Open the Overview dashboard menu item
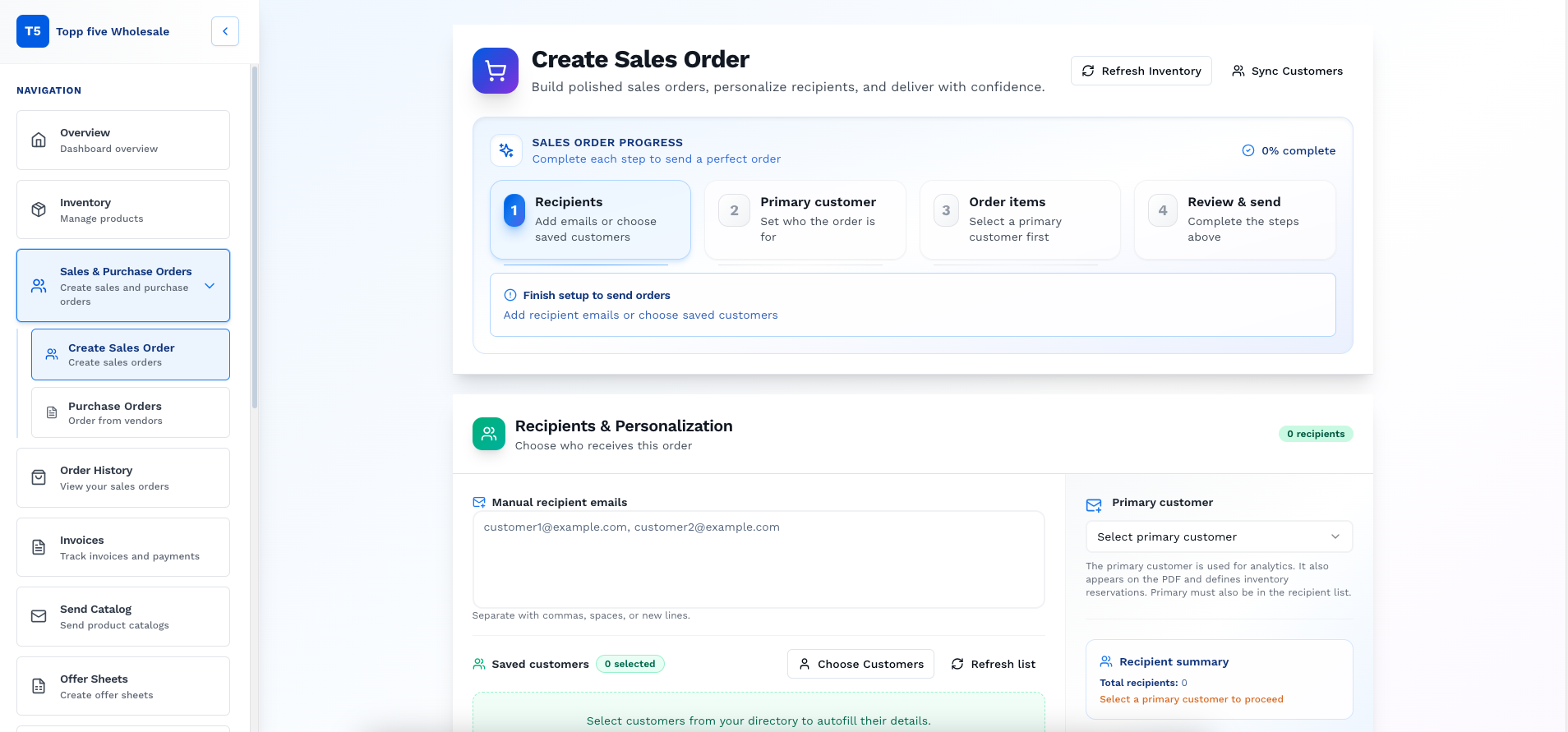The height and width of the screenshot is (732, 1568). coord(123,140)
